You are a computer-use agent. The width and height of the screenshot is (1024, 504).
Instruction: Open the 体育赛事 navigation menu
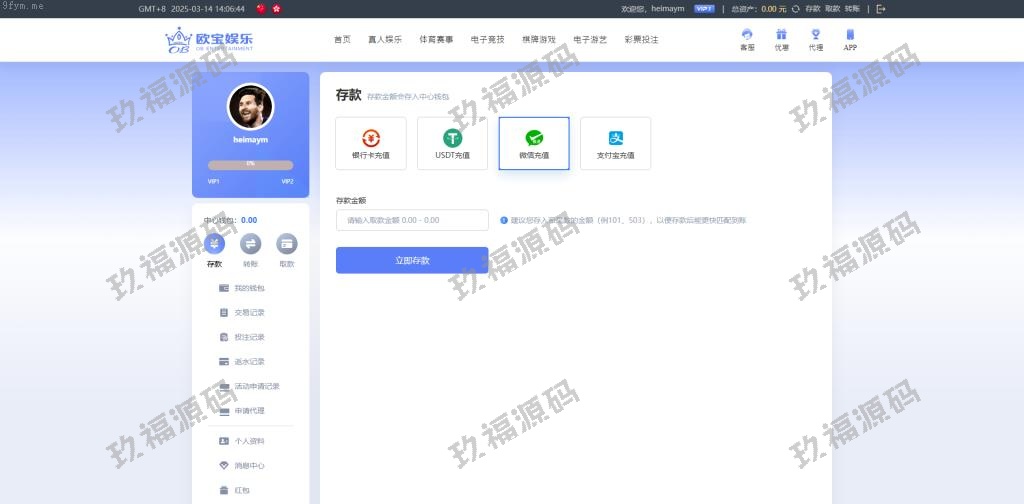(x=436, y=40)
